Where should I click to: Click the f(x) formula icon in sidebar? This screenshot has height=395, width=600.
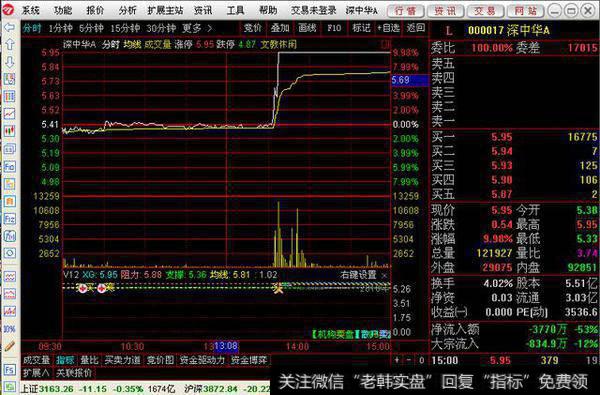point(9,236)
